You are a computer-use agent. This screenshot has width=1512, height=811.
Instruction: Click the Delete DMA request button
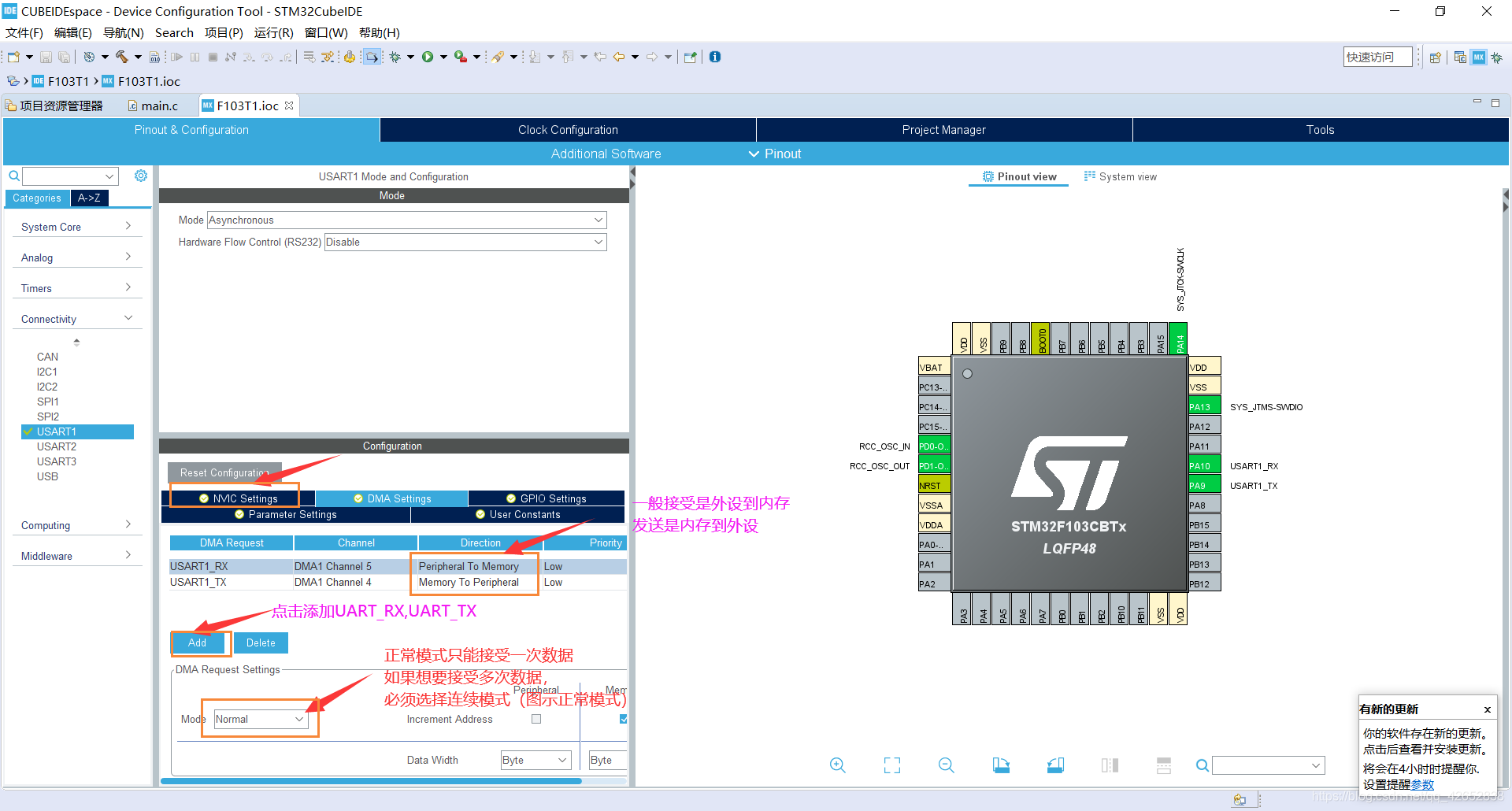(x=261, y=643)
